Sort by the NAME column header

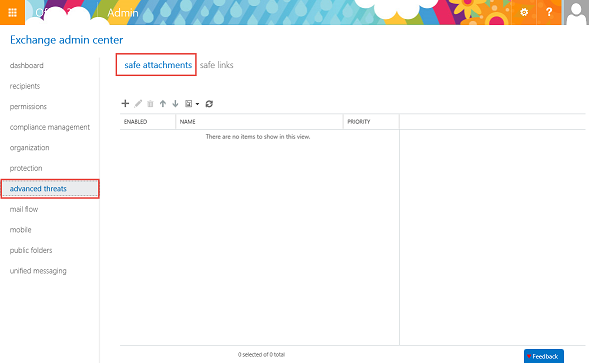259,122
